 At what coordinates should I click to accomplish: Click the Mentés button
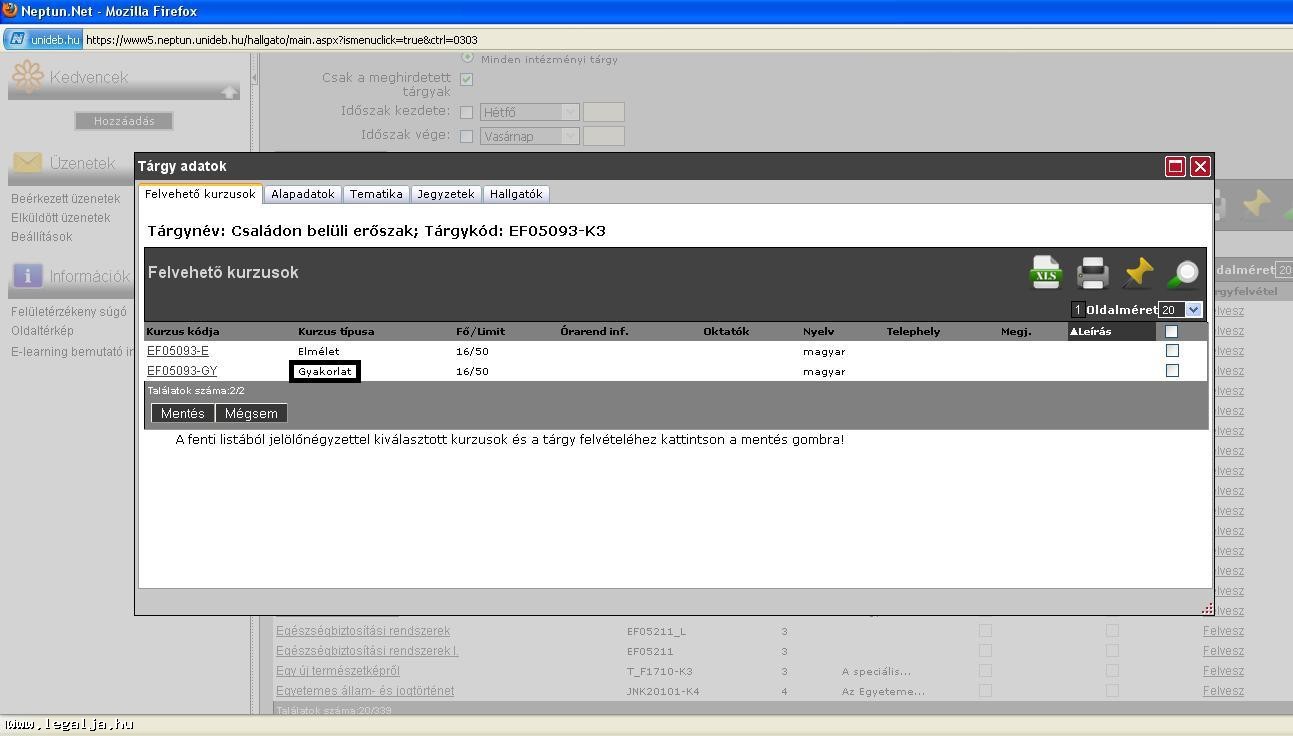click(x=183, y=413)
